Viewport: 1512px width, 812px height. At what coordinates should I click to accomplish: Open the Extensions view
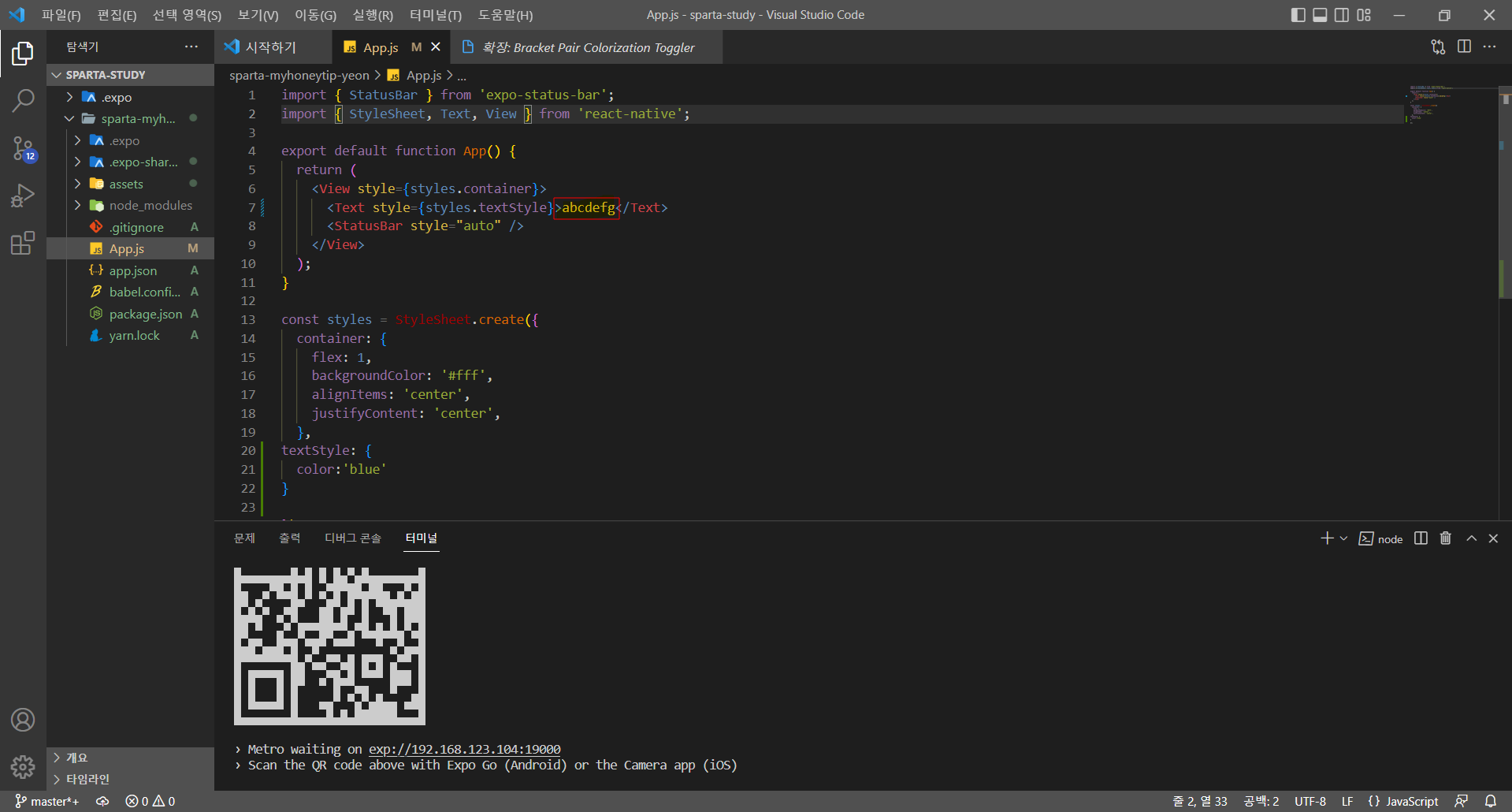coord(23,243)
